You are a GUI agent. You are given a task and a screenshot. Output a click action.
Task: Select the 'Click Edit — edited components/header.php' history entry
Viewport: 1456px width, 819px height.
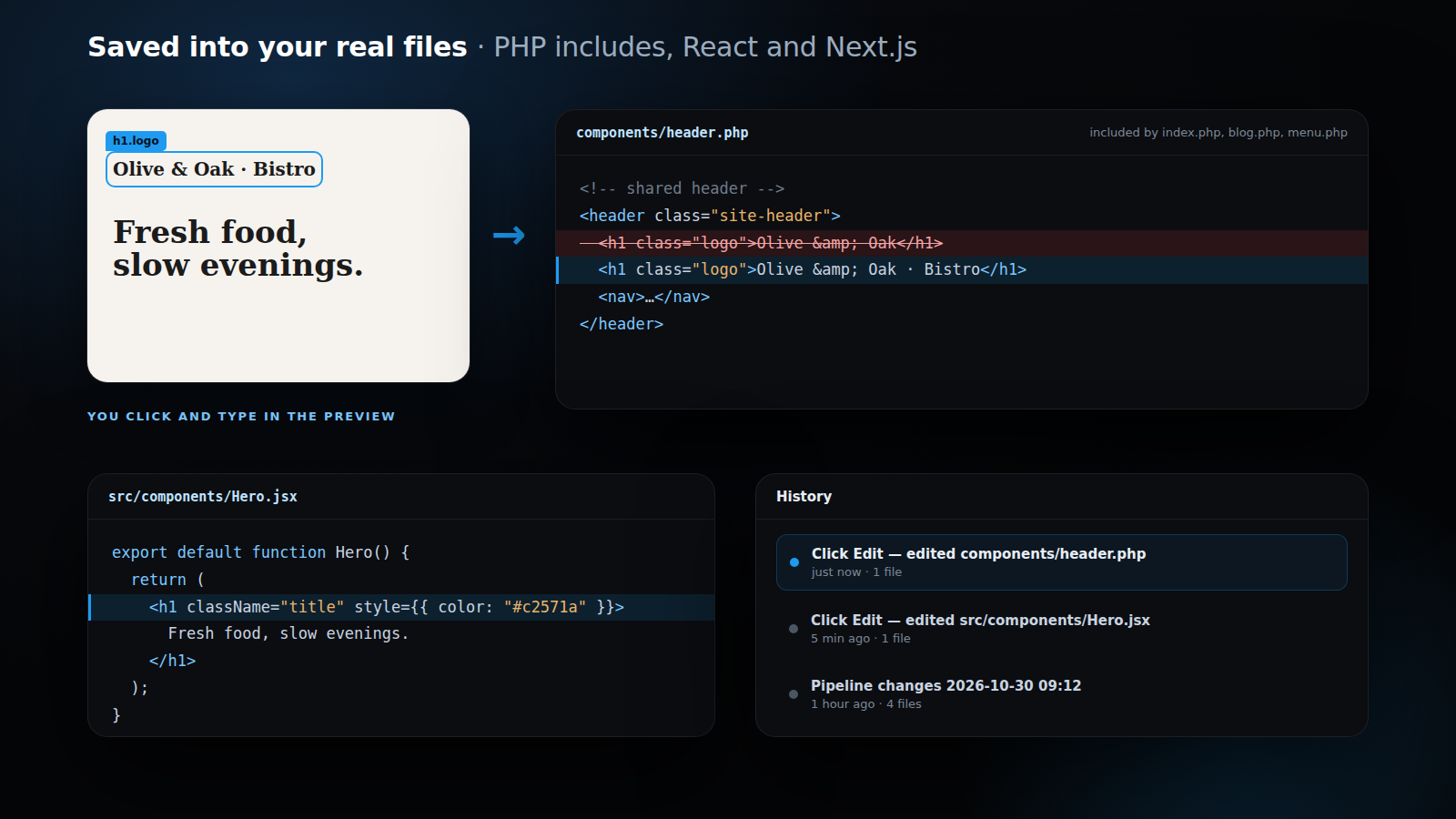(x=1061, y=562)
